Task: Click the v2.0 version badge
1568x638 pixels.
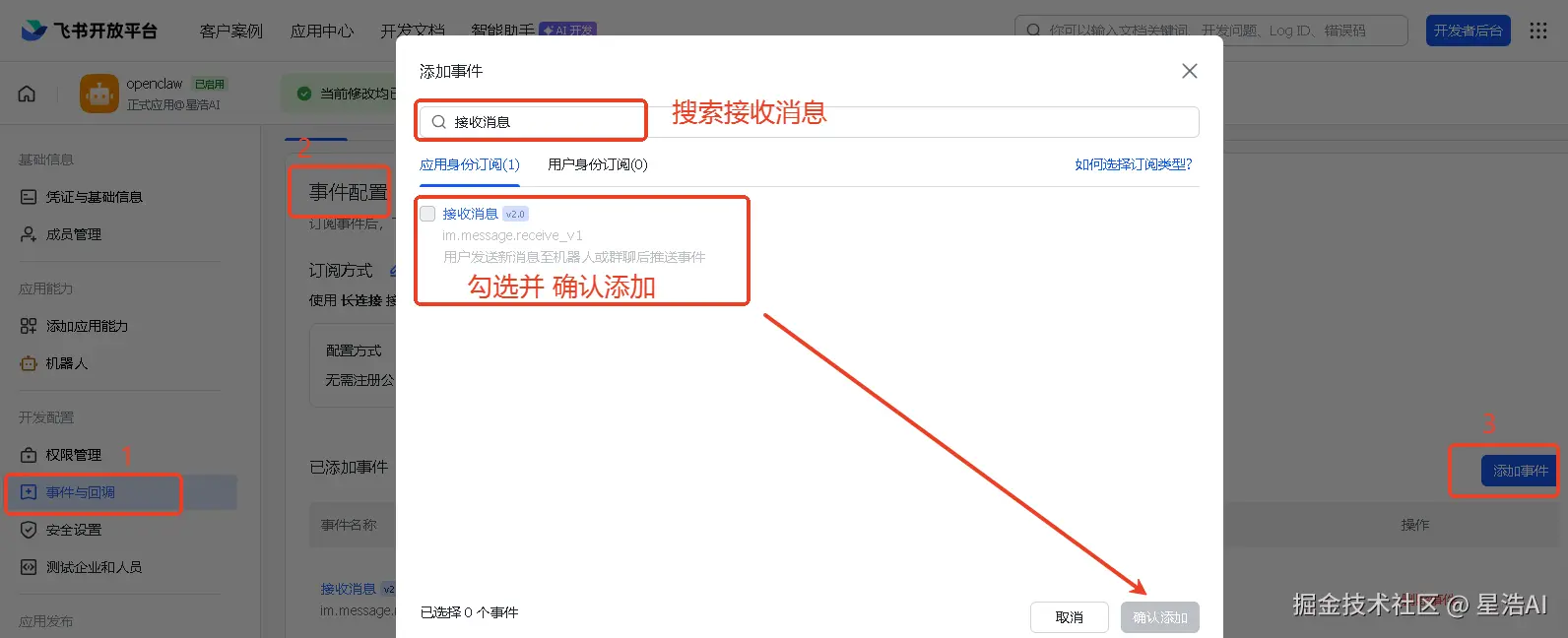Action: pos(515,214)
